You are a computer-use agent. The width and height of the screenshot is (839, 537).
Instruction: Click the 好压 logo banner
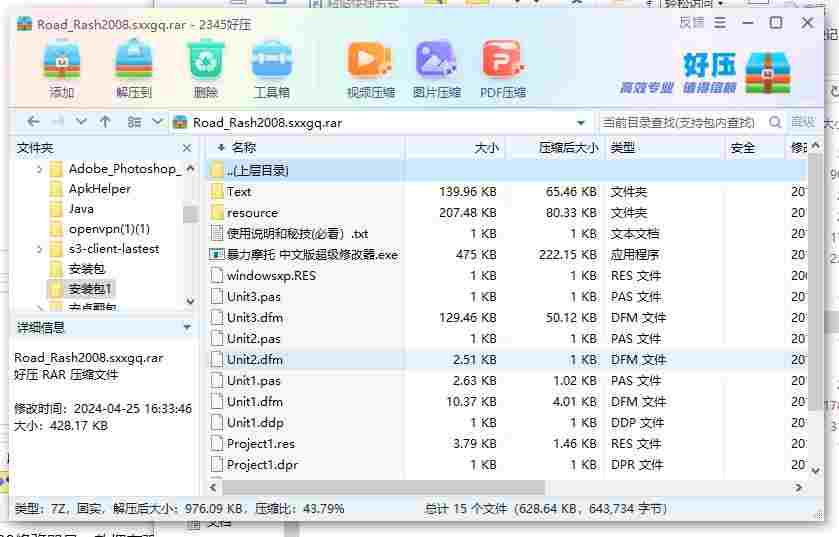[x=706, y=73]
